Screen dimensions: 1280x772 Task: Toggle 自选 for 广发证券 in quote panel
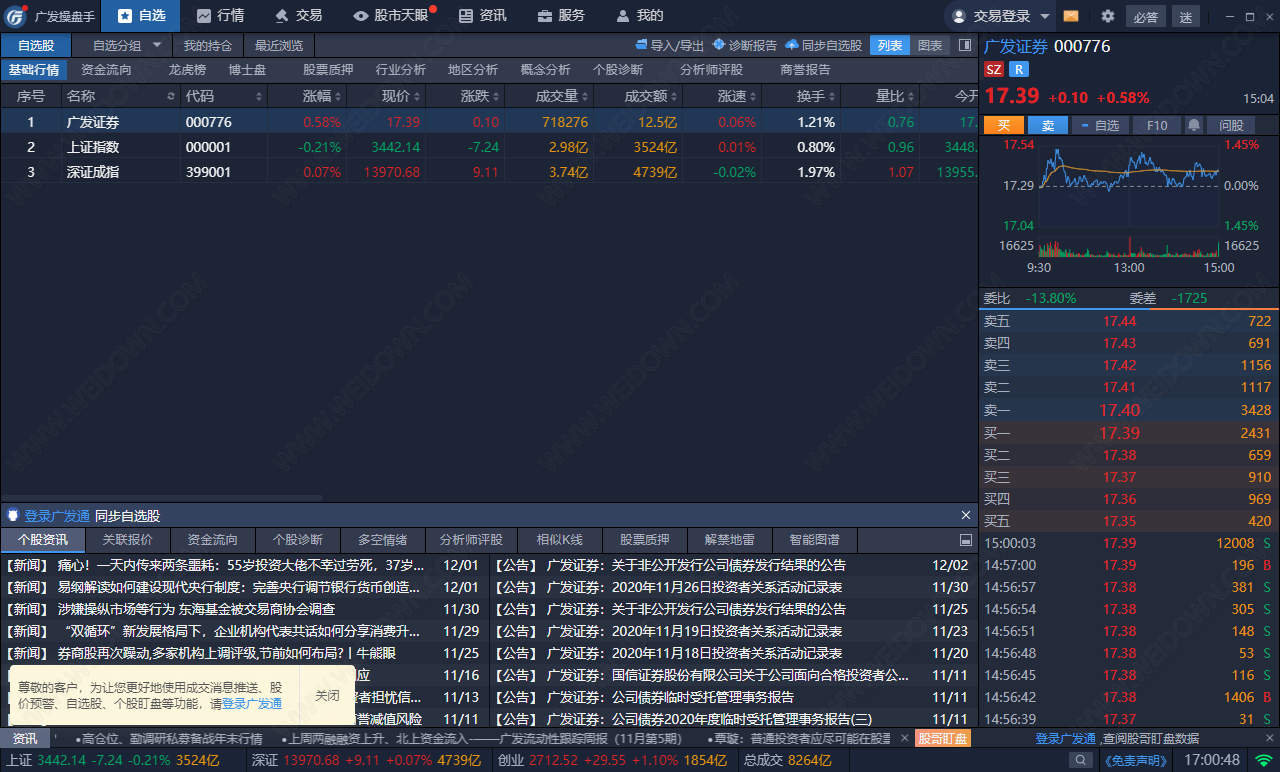click(1099, 125)
